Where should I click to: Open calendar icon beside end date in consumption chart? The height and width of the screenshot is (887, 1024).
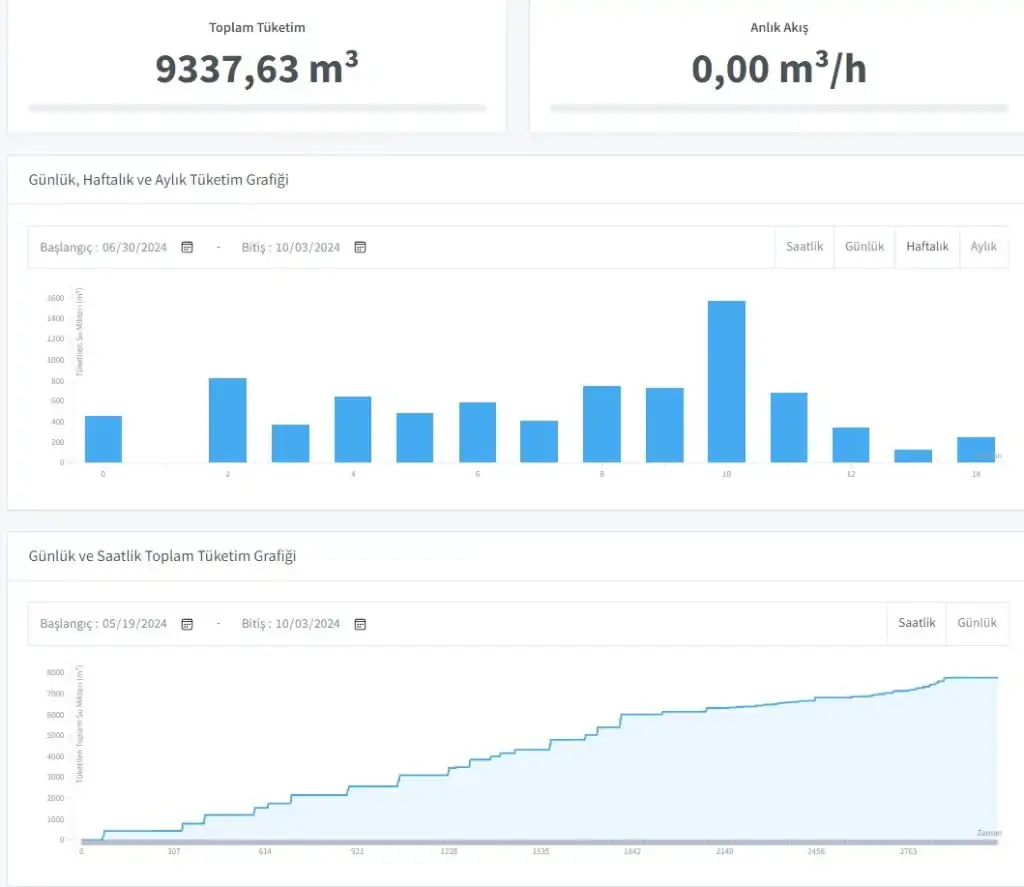360,247
